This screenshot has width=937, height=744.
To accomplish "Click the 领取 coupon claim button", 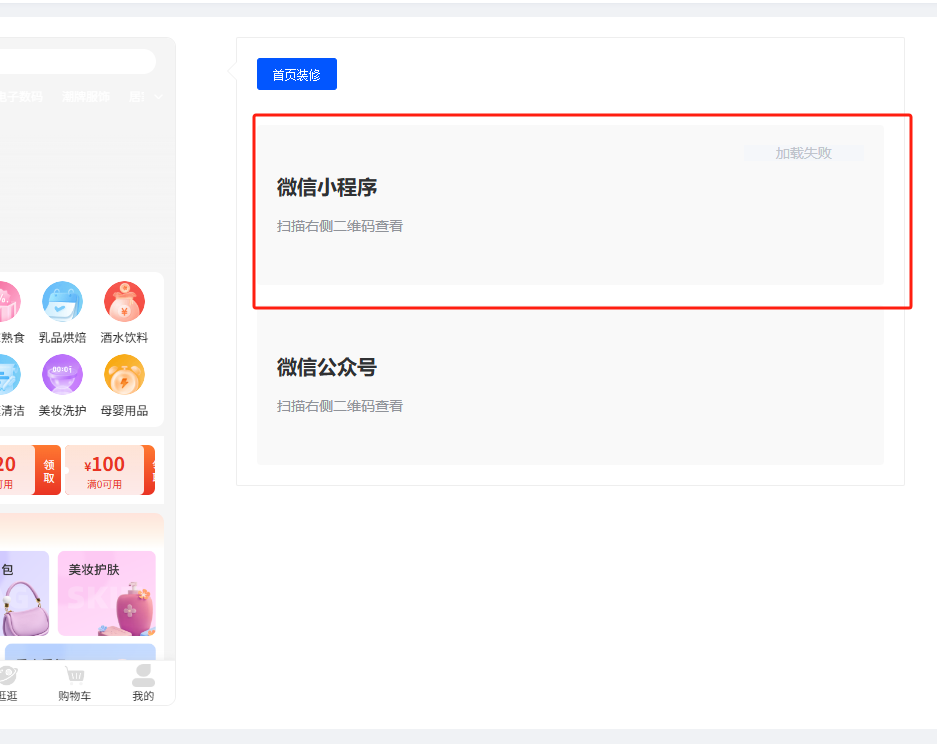I will pos(48,470).
